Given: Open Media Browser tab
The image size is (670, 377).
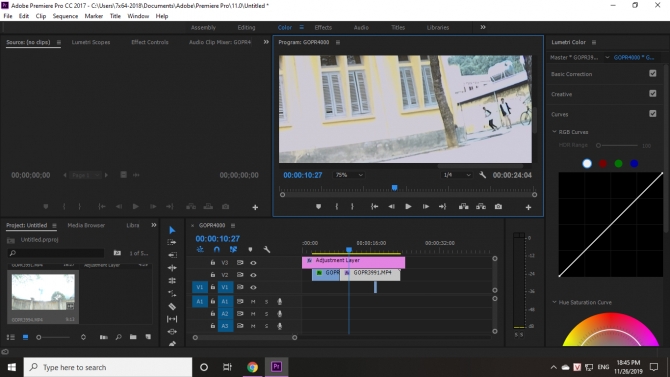Looking at the screenshot, I should (x=86, y=225).
